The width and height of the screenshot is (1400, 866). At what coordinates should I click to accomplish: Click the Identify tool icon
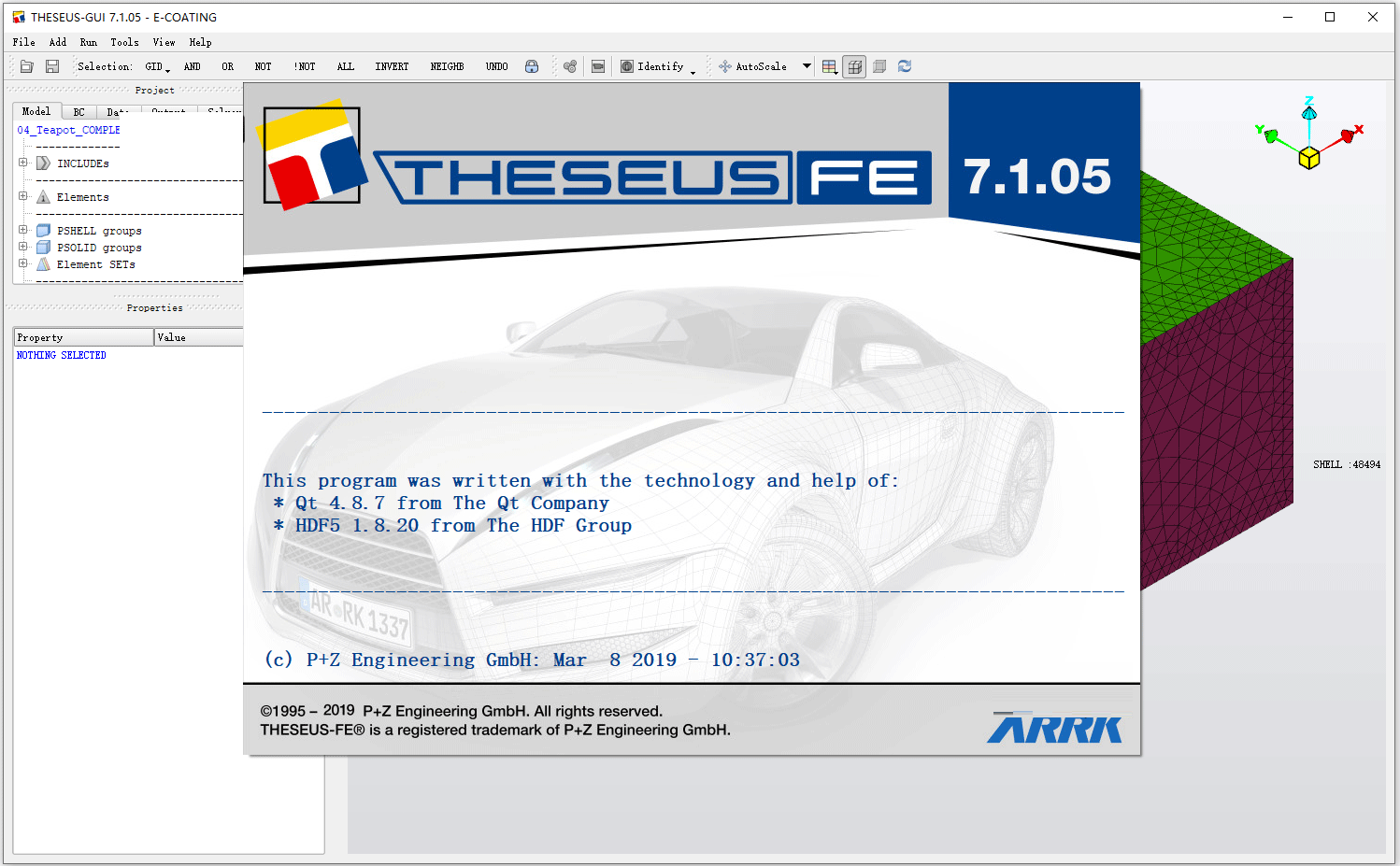tap(627, 66)
